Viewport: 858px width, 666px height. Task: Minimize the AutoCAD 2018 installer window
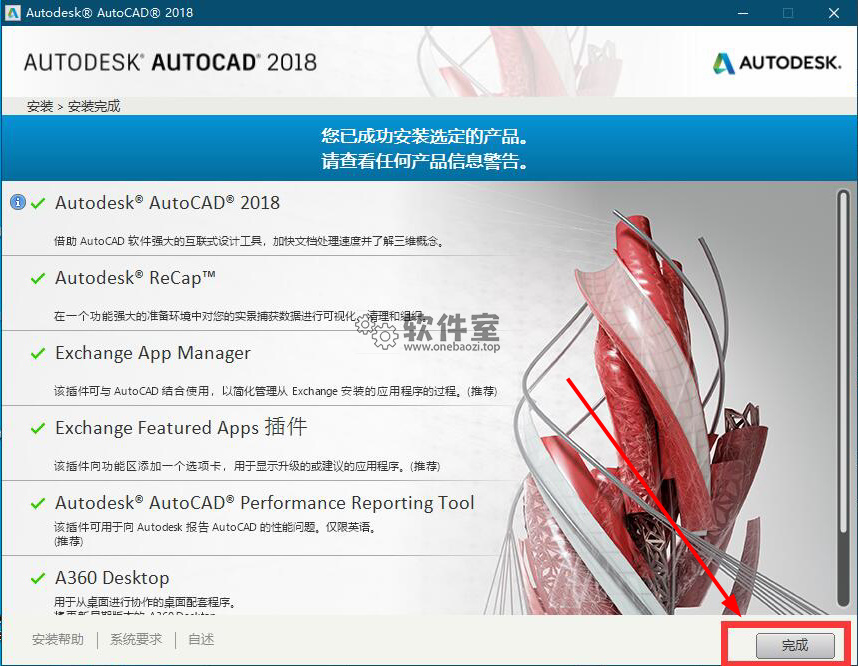click(x=743, y=13)
